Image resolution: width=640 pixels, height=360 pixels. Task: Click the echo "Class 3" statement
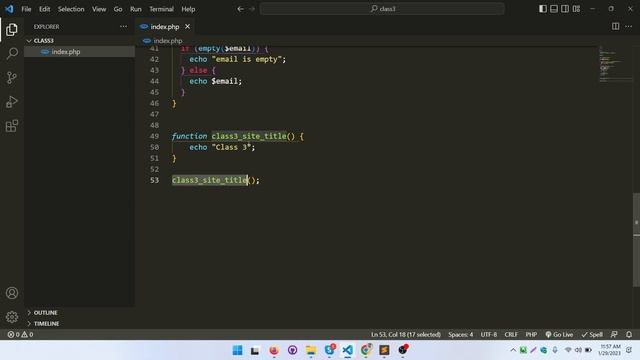tap(222, 147)
